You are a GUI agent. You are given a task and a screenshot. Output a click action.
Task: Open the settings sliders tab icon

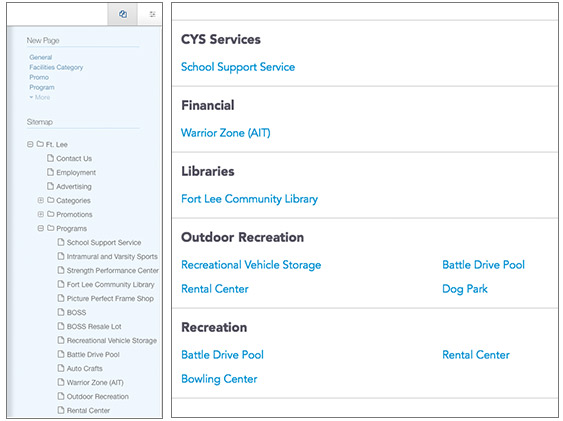click(x=152, y=14)
